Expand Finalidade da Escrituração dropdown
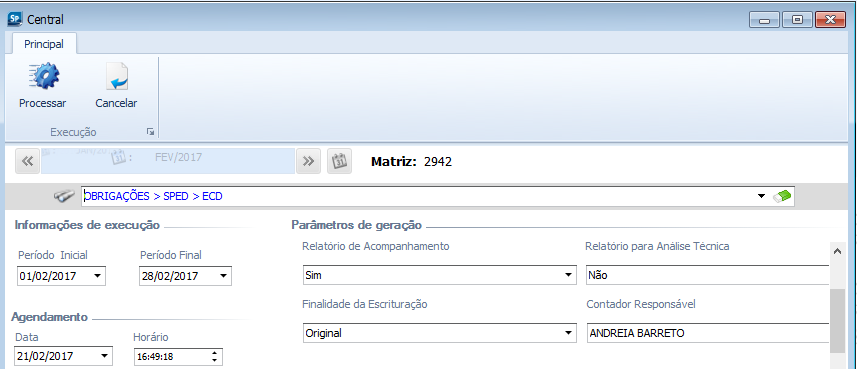 tap(568, 333)
